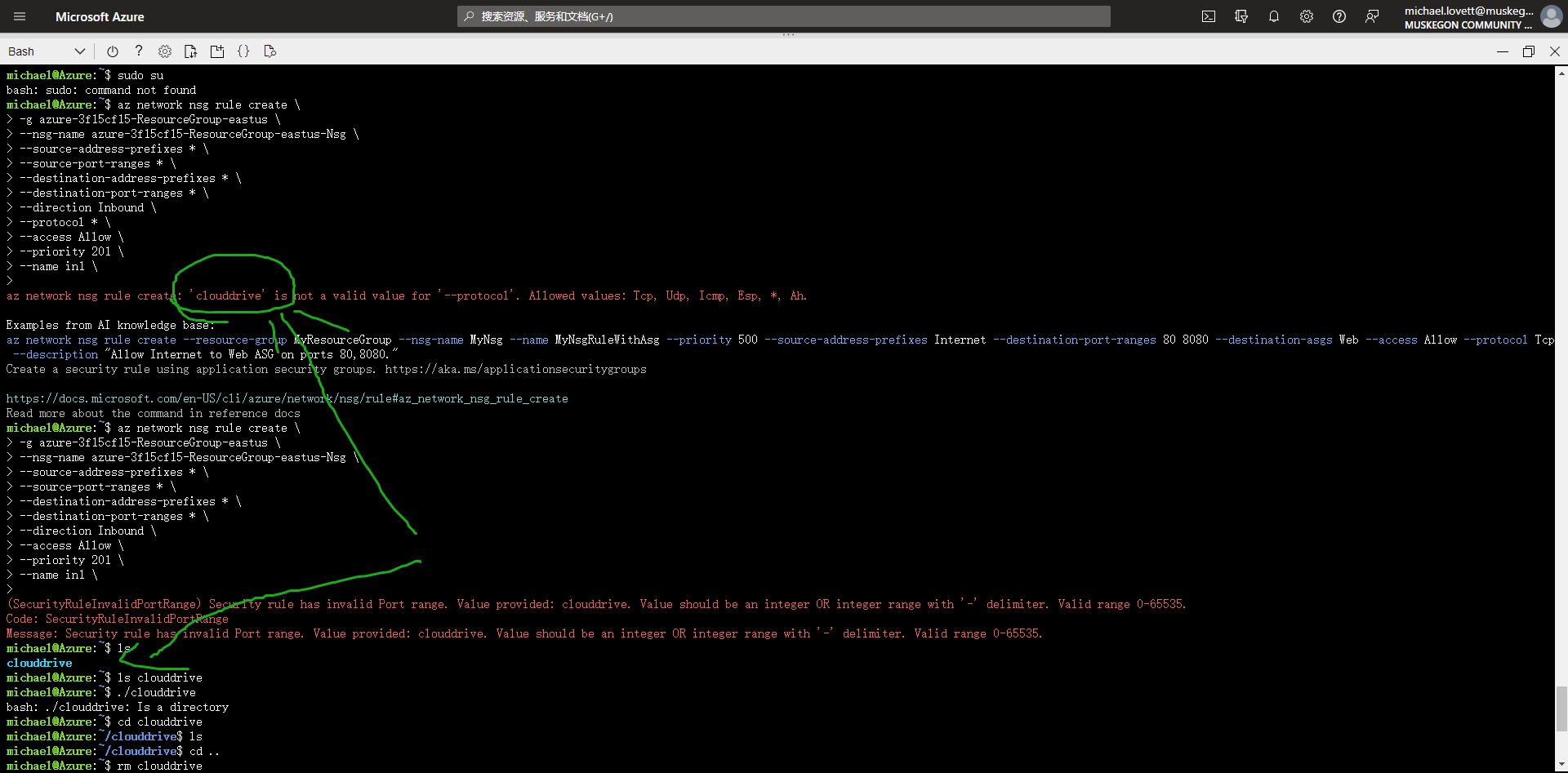Open Cloud Shell settings gear
The image size is (1568, 773).
(x=165, y=51)
